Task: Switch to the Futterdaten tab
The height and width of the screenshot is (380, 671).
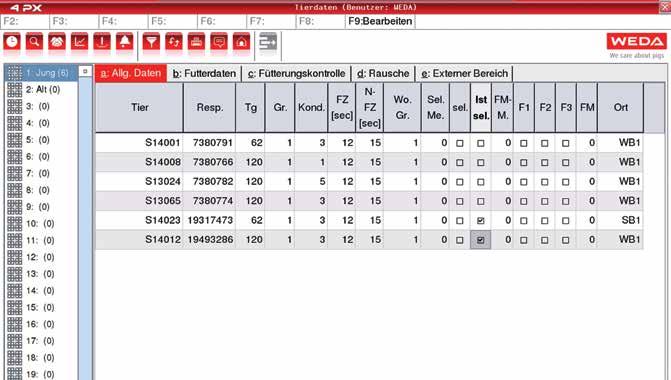Action: tap(204, 74)
